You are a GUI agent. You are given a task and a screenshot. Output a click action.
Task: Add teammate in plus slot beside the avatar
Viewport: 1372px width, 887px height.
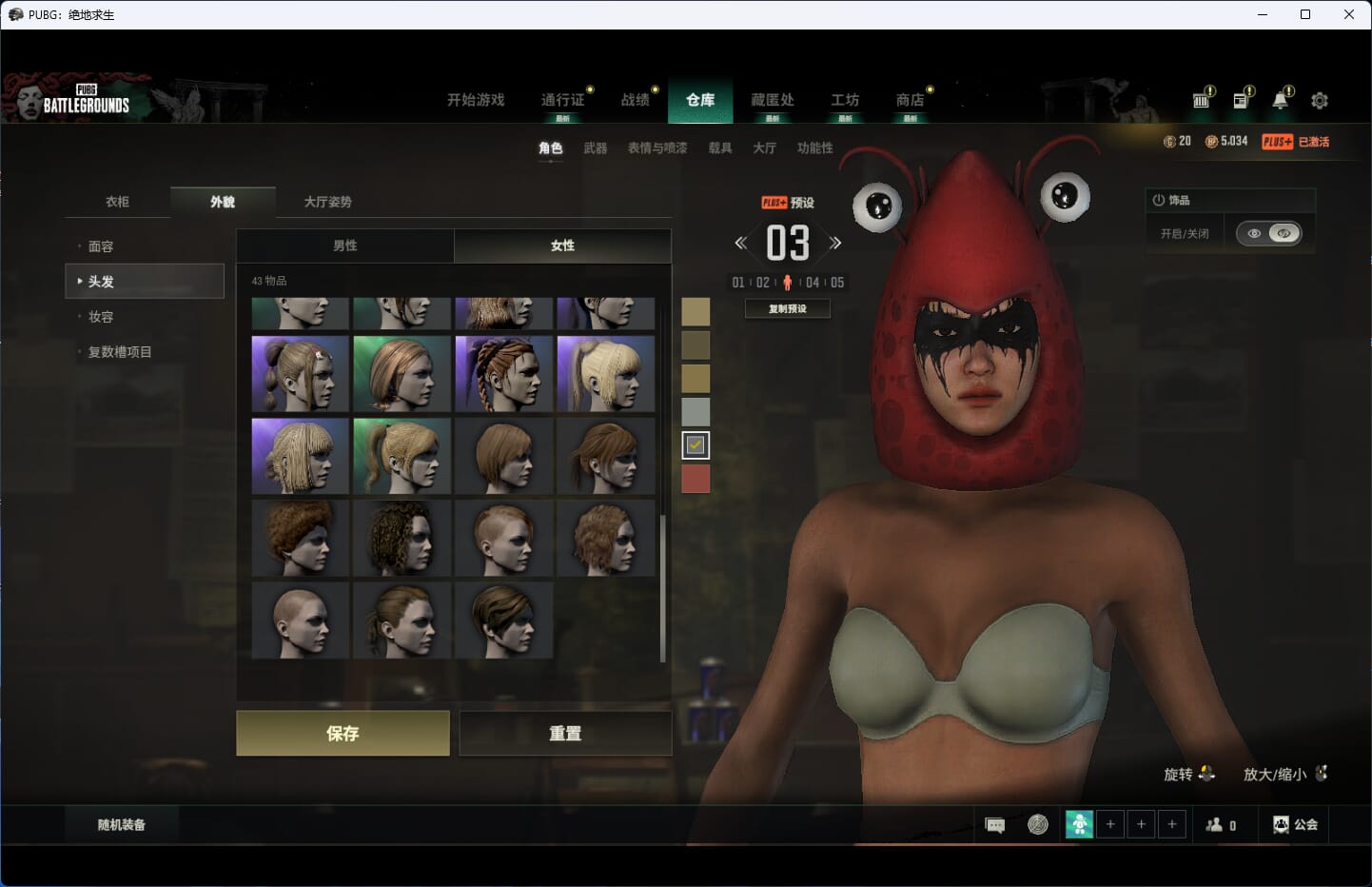click(1109, 824)
